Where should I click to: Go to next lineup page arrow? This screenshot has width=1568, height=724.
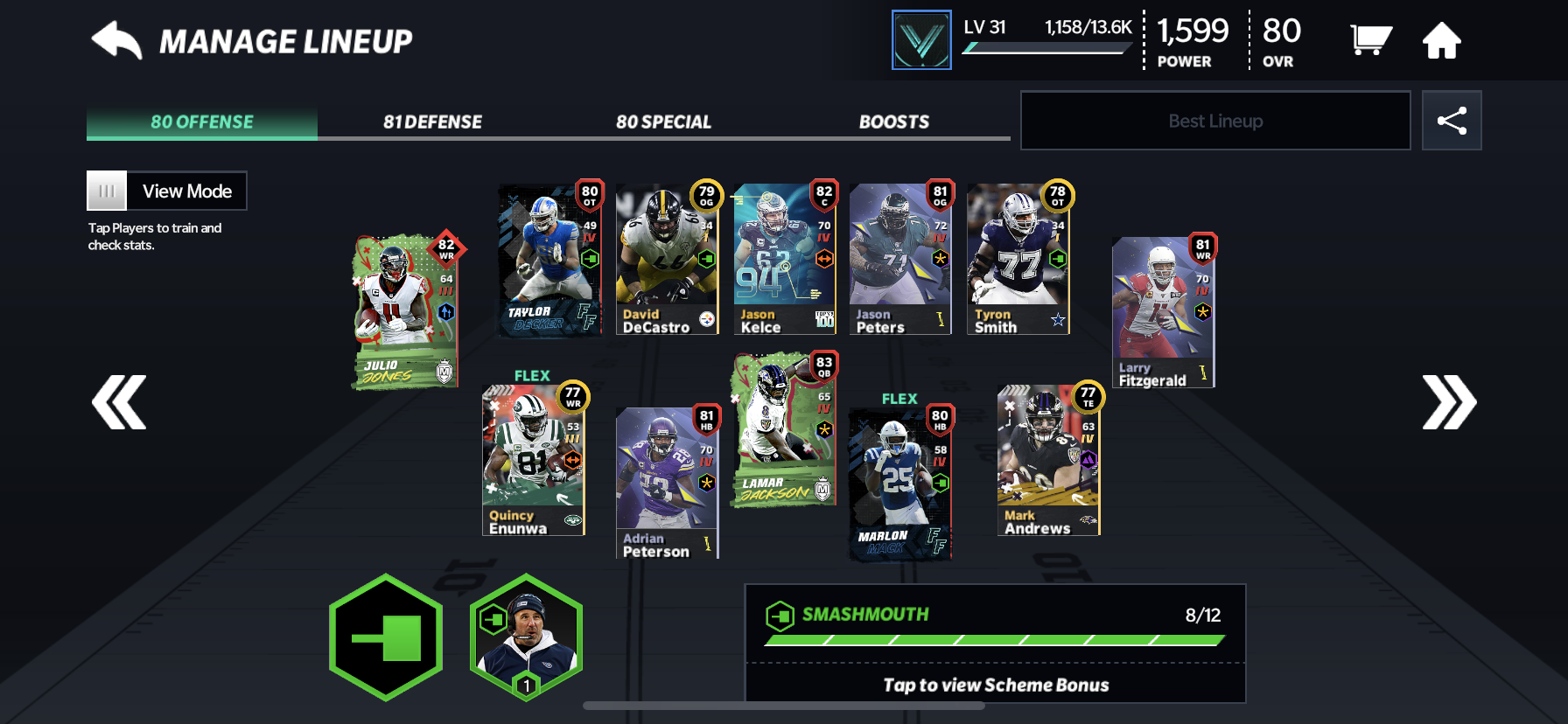click(x=1449, y=402)
